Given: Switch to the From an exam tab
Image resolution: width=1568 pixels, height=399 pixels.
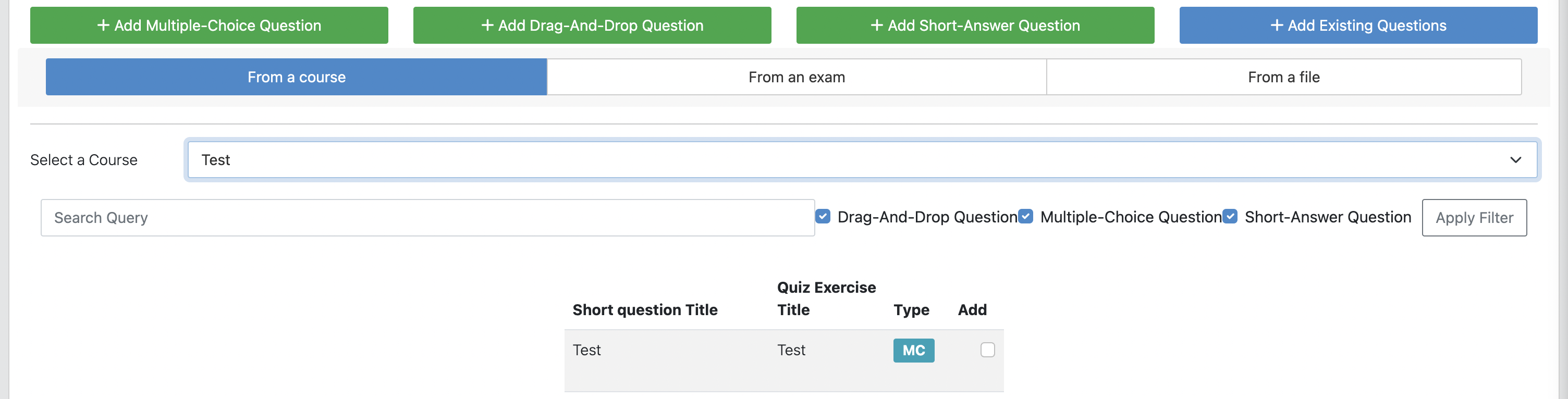Looking at the screenshot, I should (796, 77).
